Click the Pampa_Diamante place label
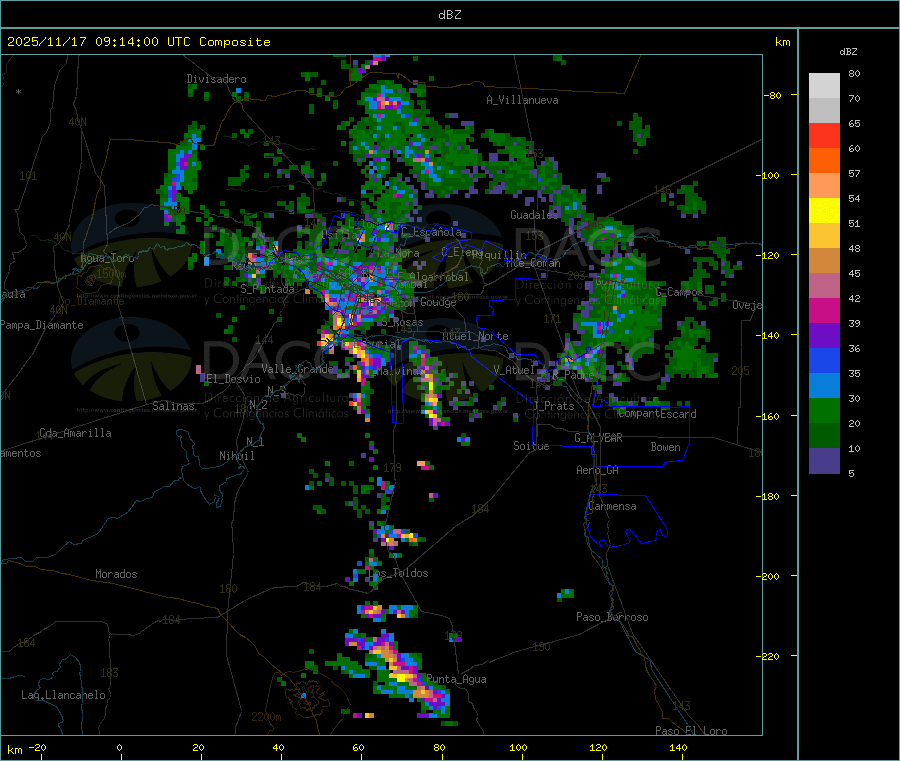900x761 pixels. click(x=42, y=325)
